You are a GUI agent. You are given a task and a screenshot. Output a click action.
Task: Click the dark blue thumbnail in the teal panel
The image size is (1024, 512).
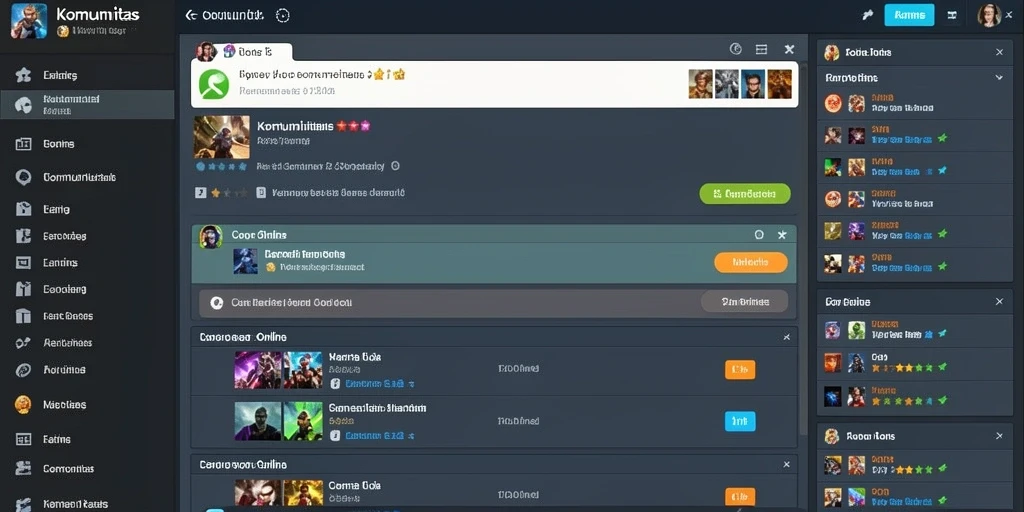246,260
